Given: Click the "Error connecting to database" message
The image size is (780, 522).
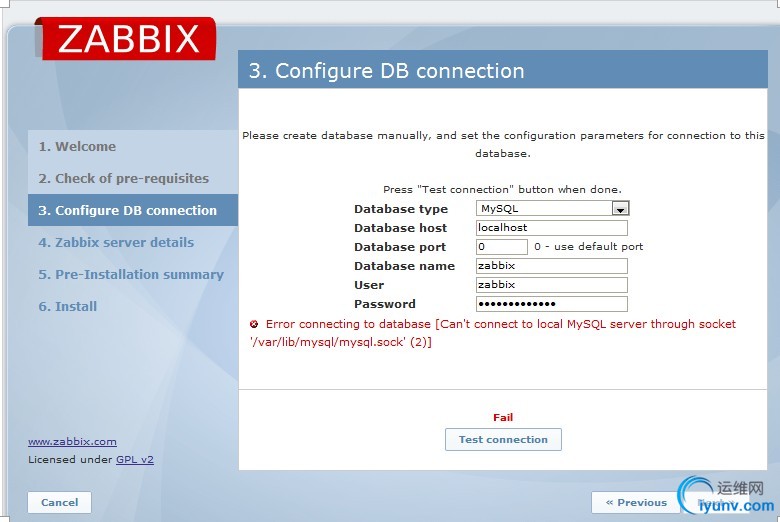Looking at the screenshot, I should [492, 333].
